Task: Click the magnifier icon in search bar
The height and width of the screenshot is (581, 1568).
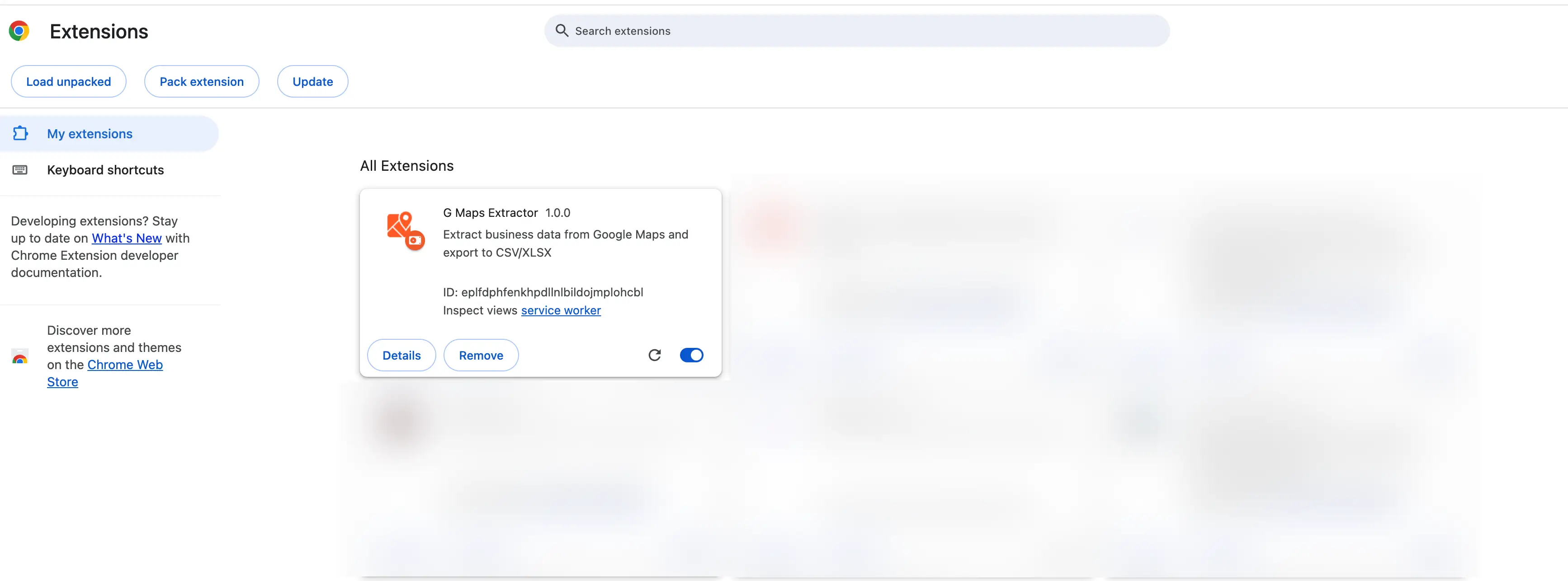Action: (561, 31)
